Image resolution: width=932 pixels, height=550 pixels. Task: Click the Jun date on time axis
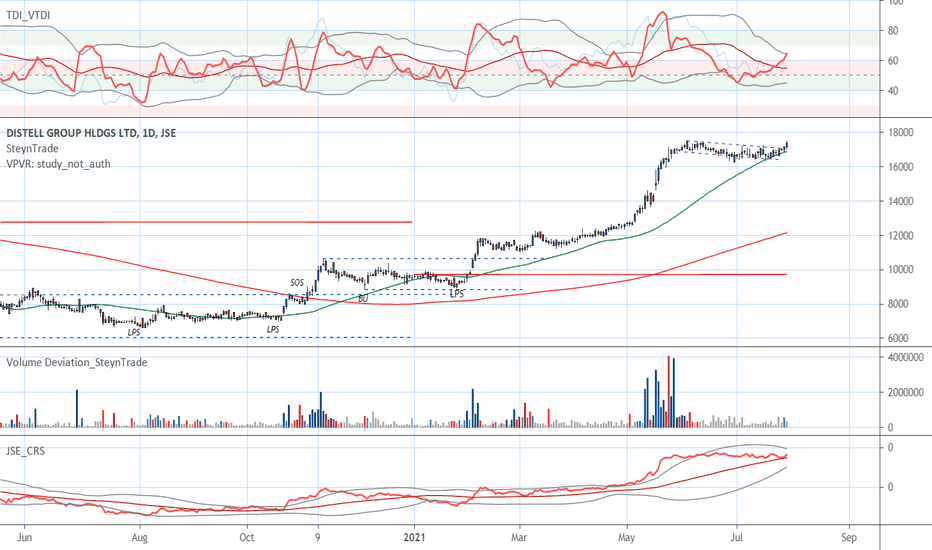(24, 538)
